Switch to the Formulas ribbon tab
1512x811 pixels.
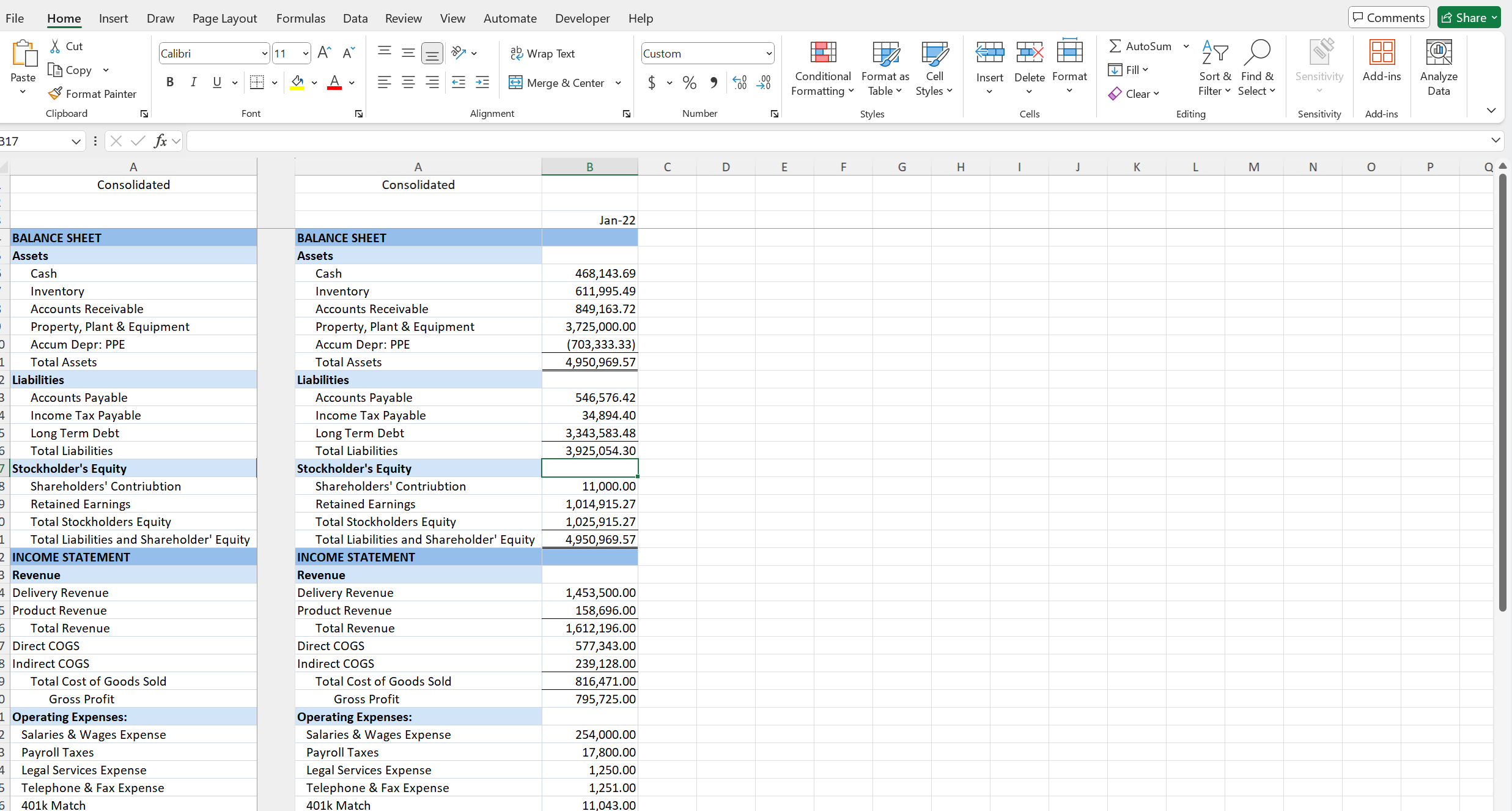point(300,18)
